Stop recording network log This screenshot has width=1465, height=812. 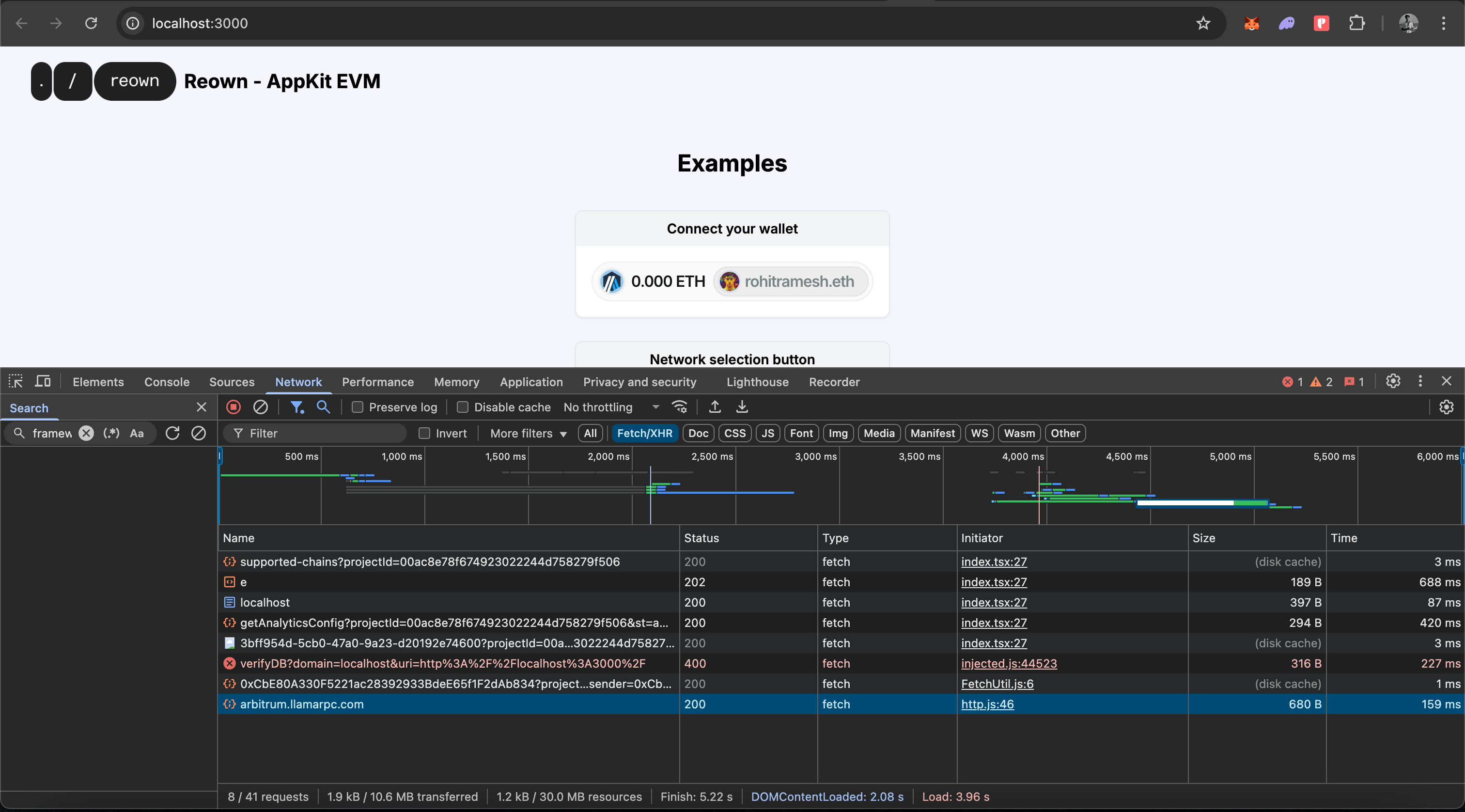pos(233,407)
